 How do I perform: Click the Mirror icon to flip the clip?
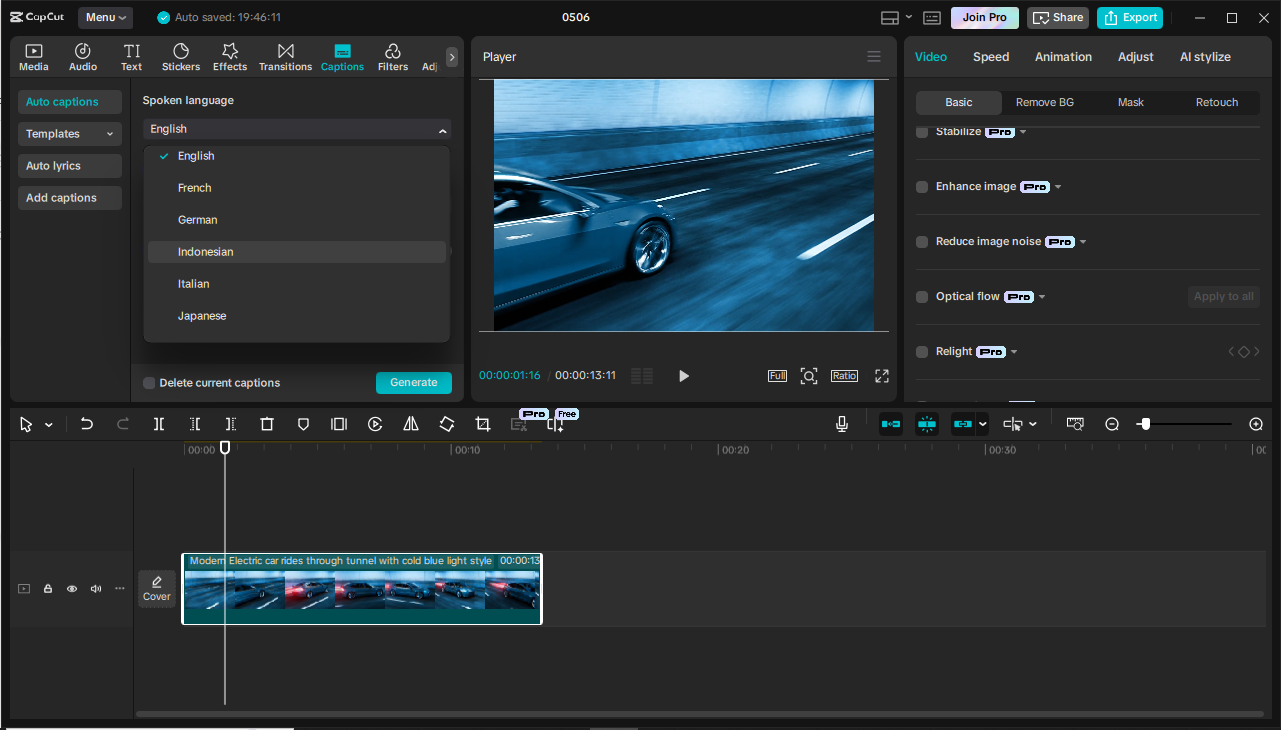(x=410, y=423)
